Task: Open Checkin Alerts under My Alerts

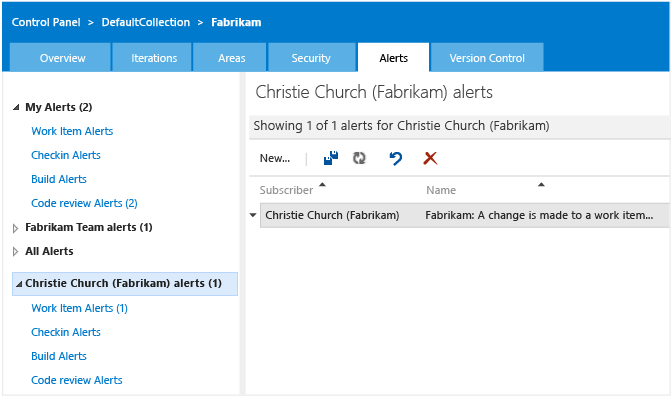Action: click(66, 155)
